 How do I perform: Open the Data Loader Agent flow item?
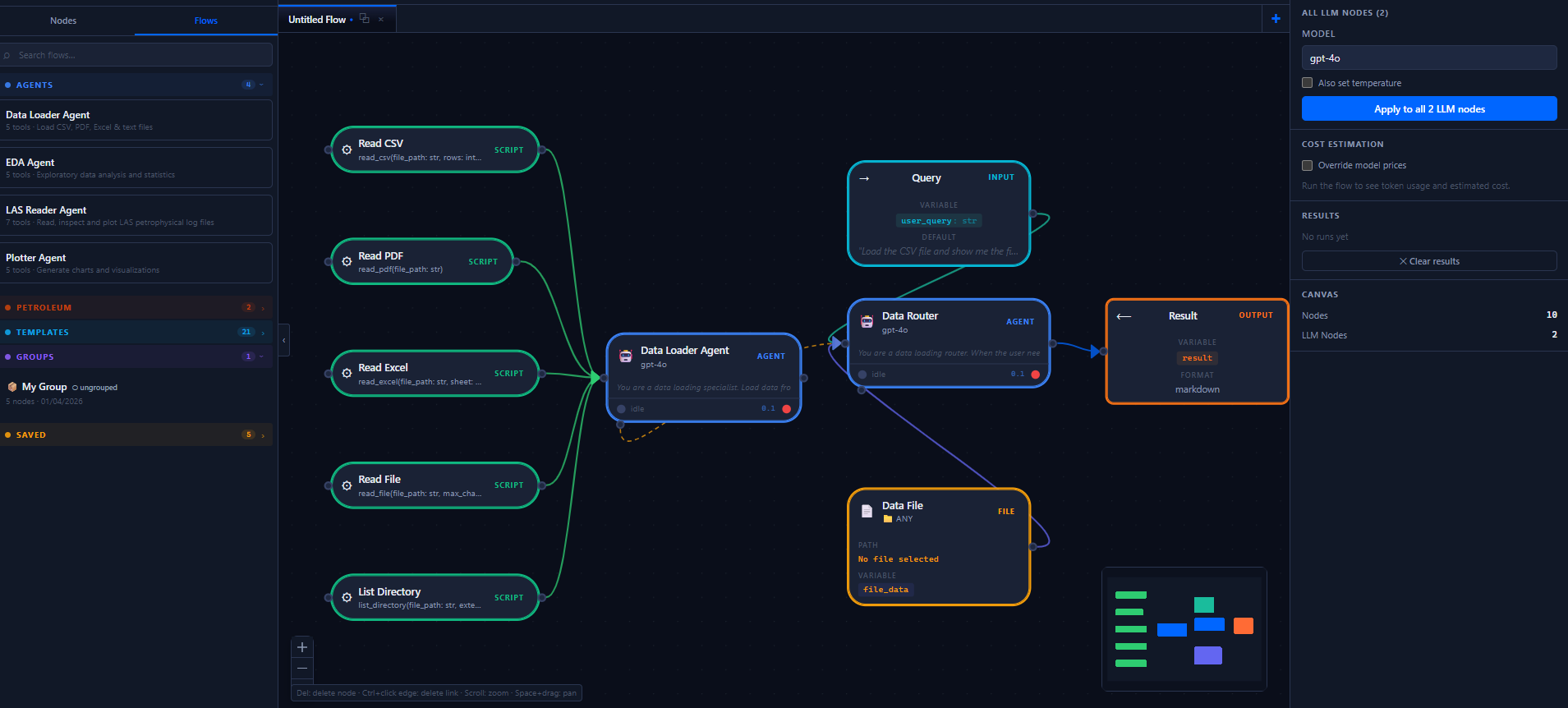coord(136,121)
